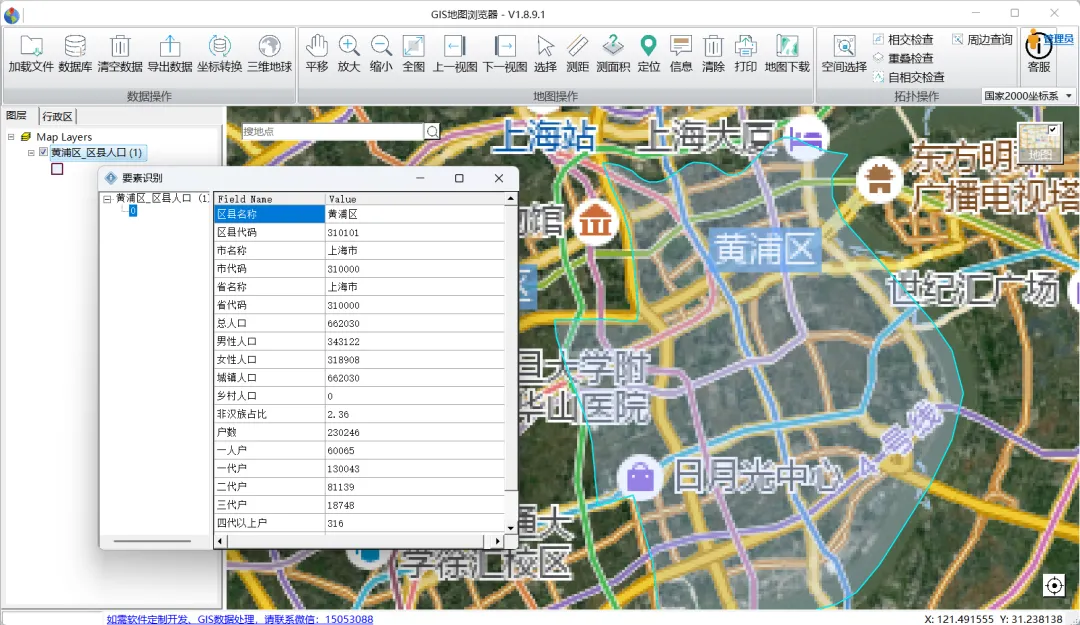
Task: Open the 数据库 database tool
Action: click(75, 47)
